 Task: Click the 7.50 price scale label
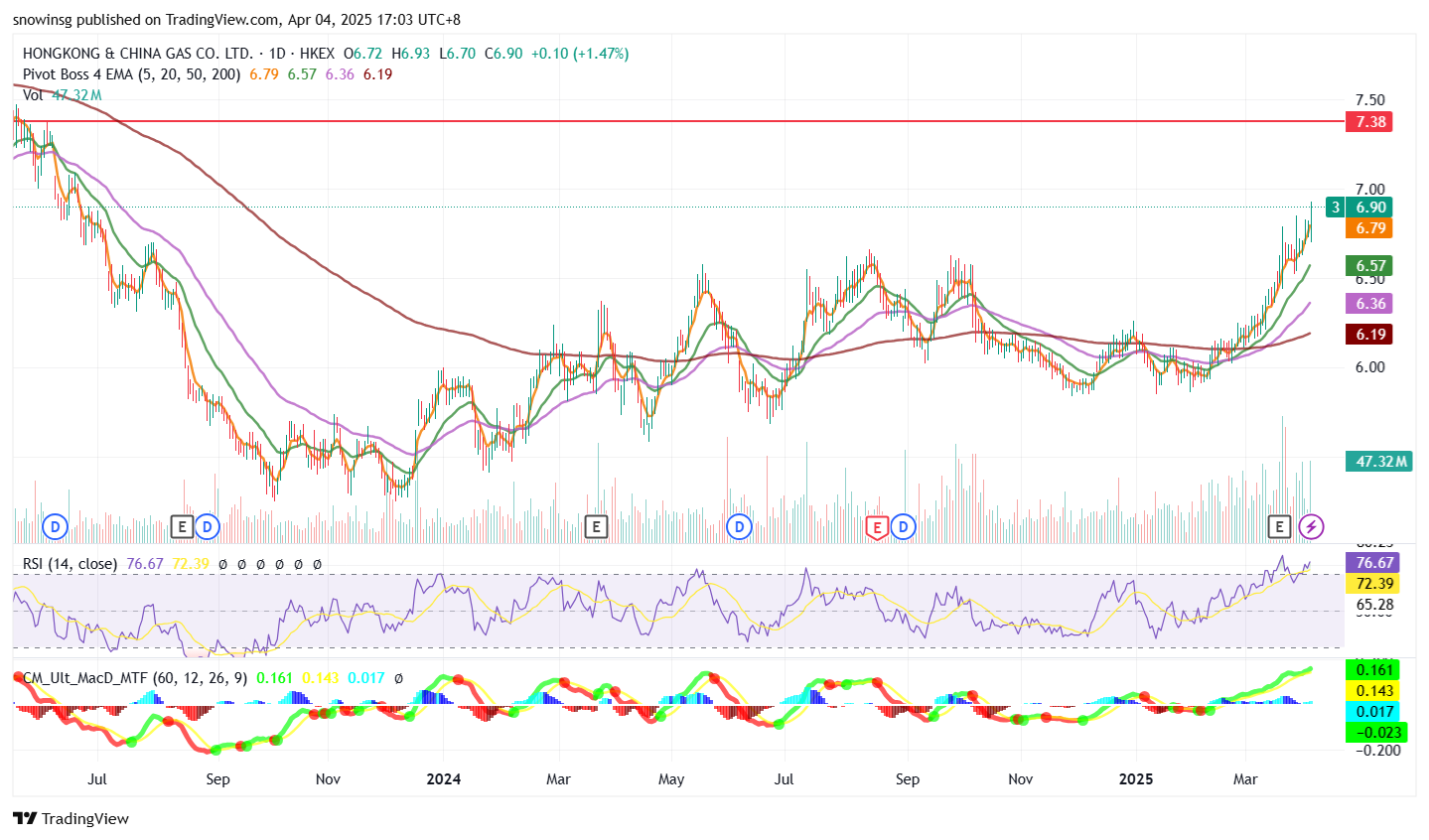tap(1370, 100)
